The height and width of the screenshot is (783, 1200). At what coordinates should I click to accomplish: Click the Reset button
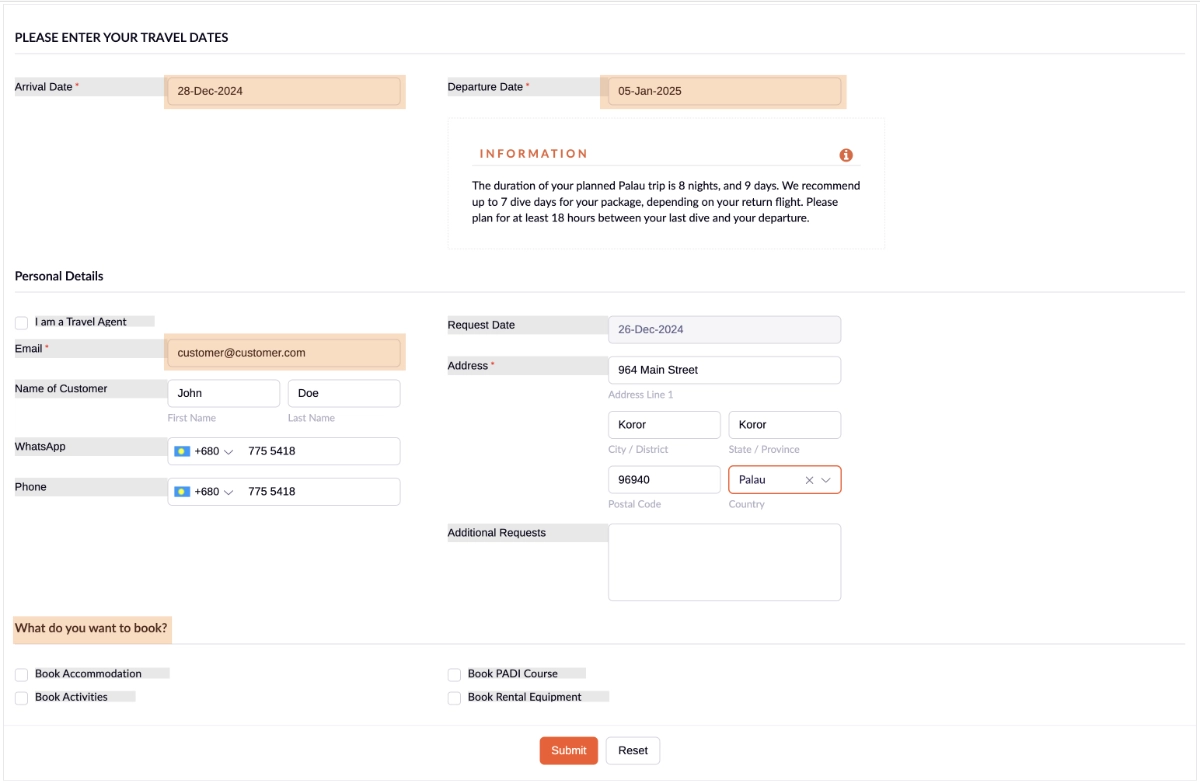(632, 750)
